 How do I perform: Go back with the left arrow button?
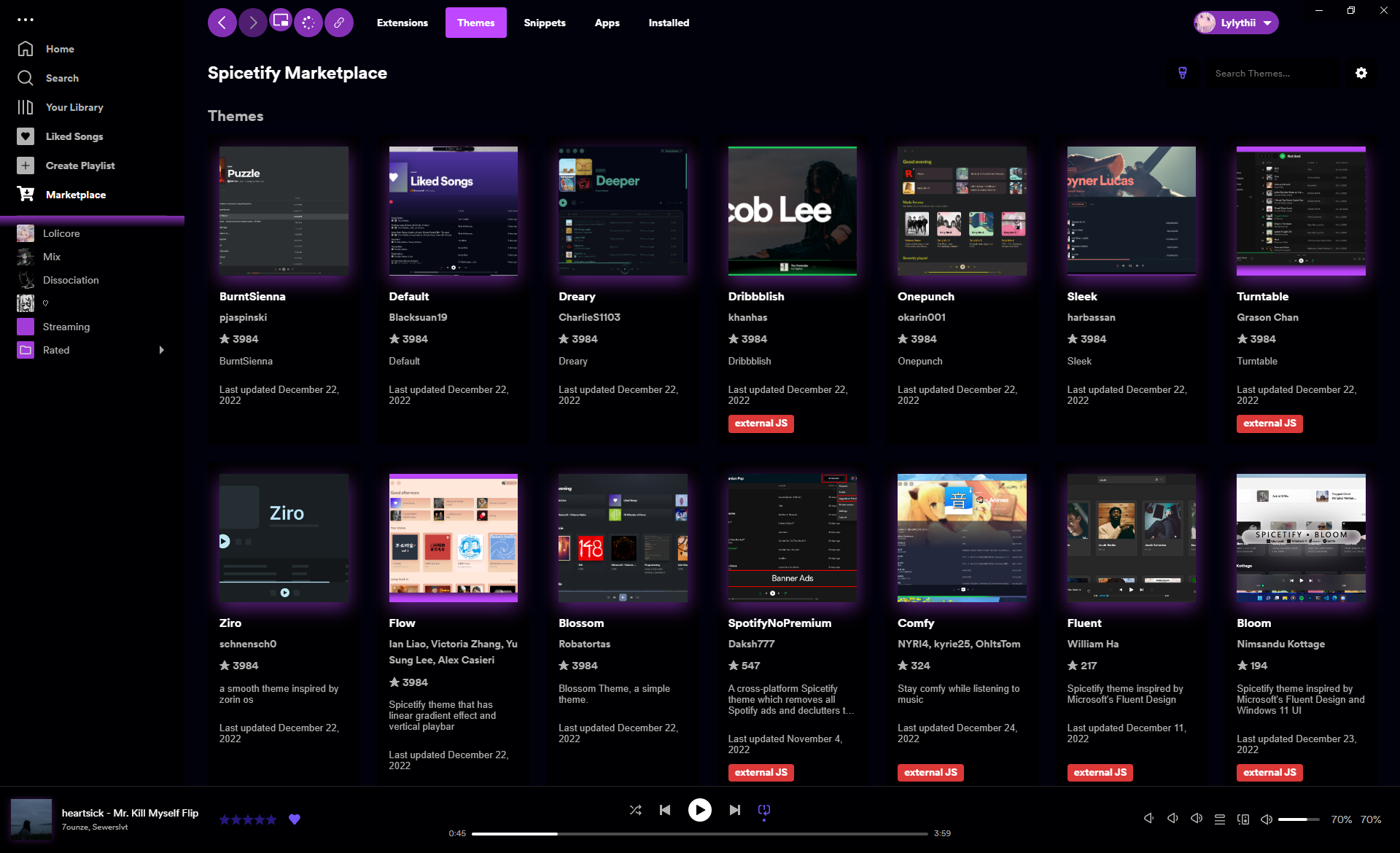point(222,23)
